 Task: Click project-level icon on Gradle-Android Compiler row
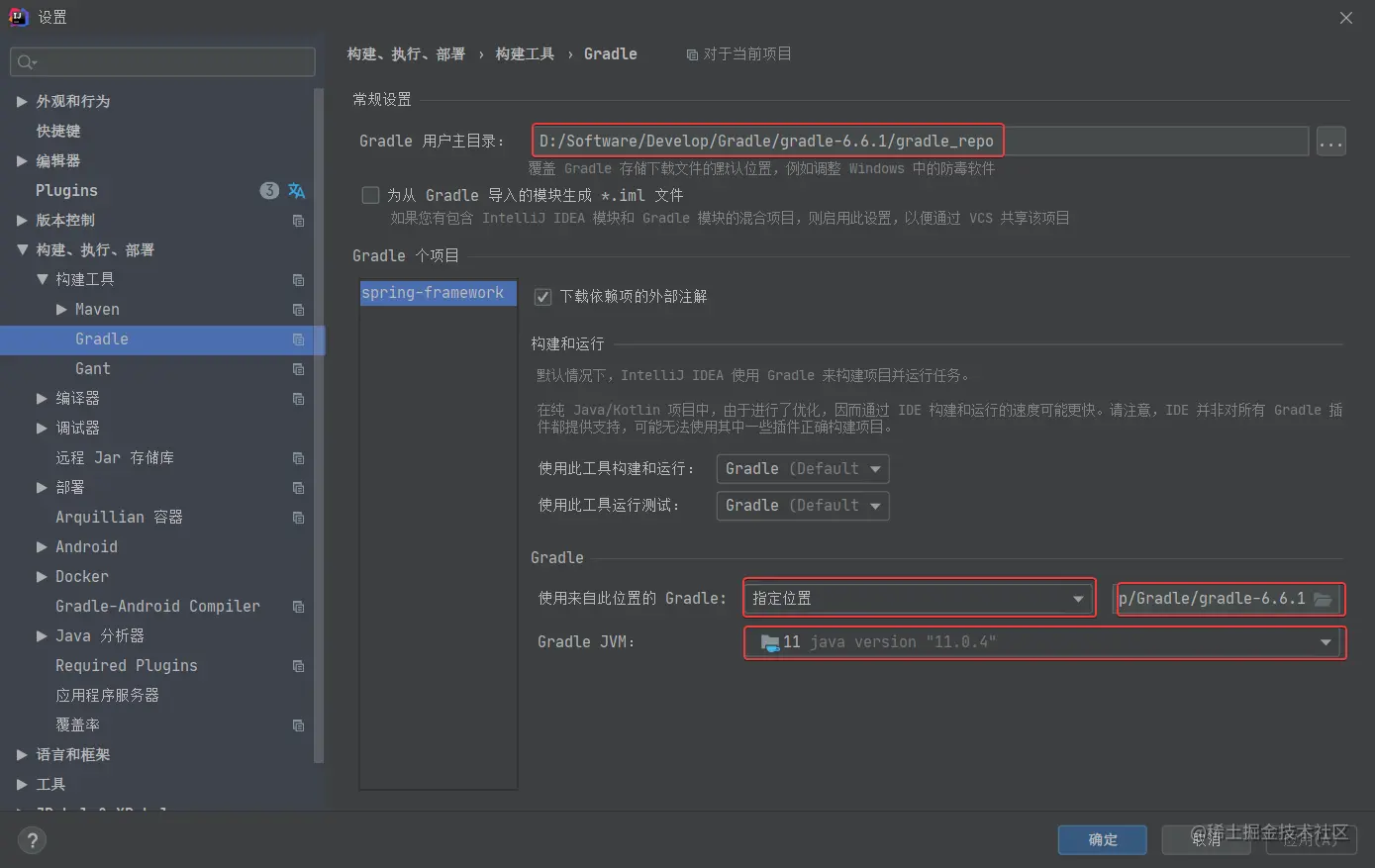298,607
